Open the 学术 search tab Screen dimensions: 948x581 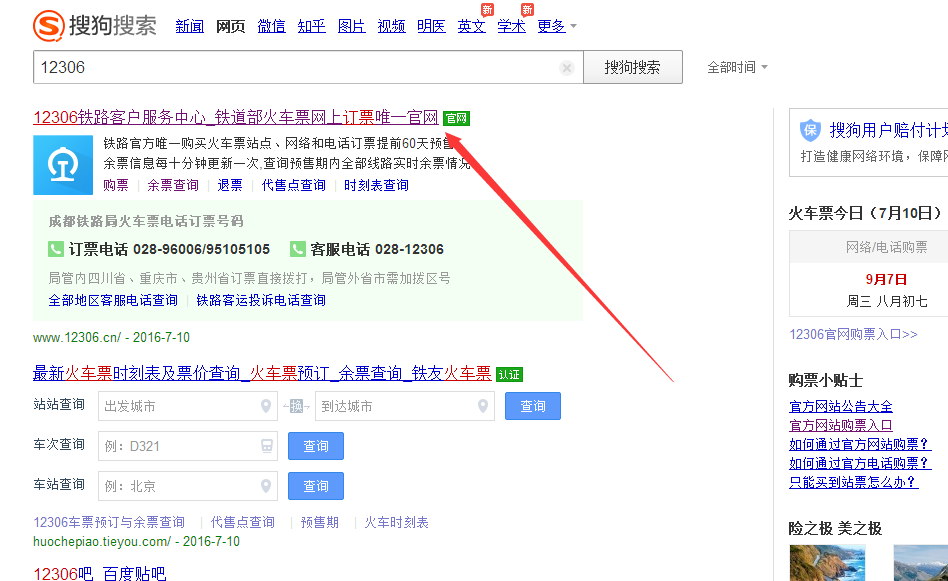(511, 26)
